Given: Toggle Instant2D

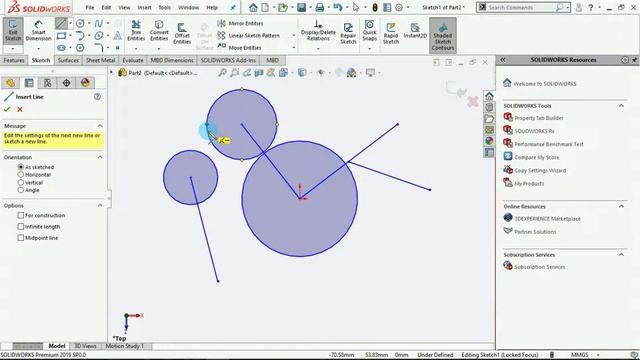Looking at the screenshot, I should pos(415,31).
